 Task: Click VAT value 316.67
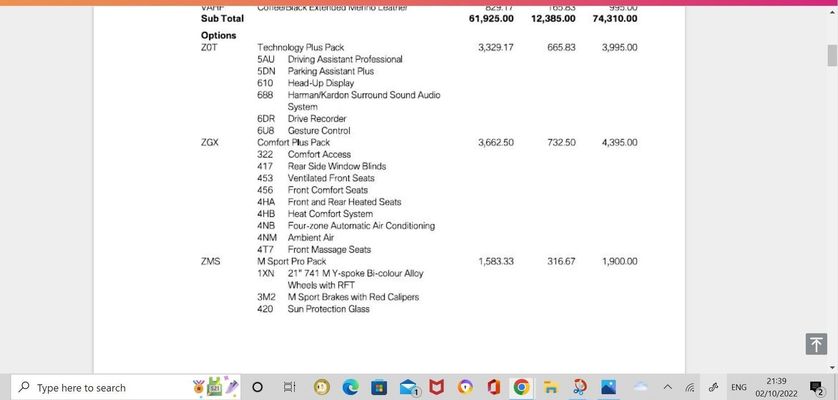click(x=562, y=261)
